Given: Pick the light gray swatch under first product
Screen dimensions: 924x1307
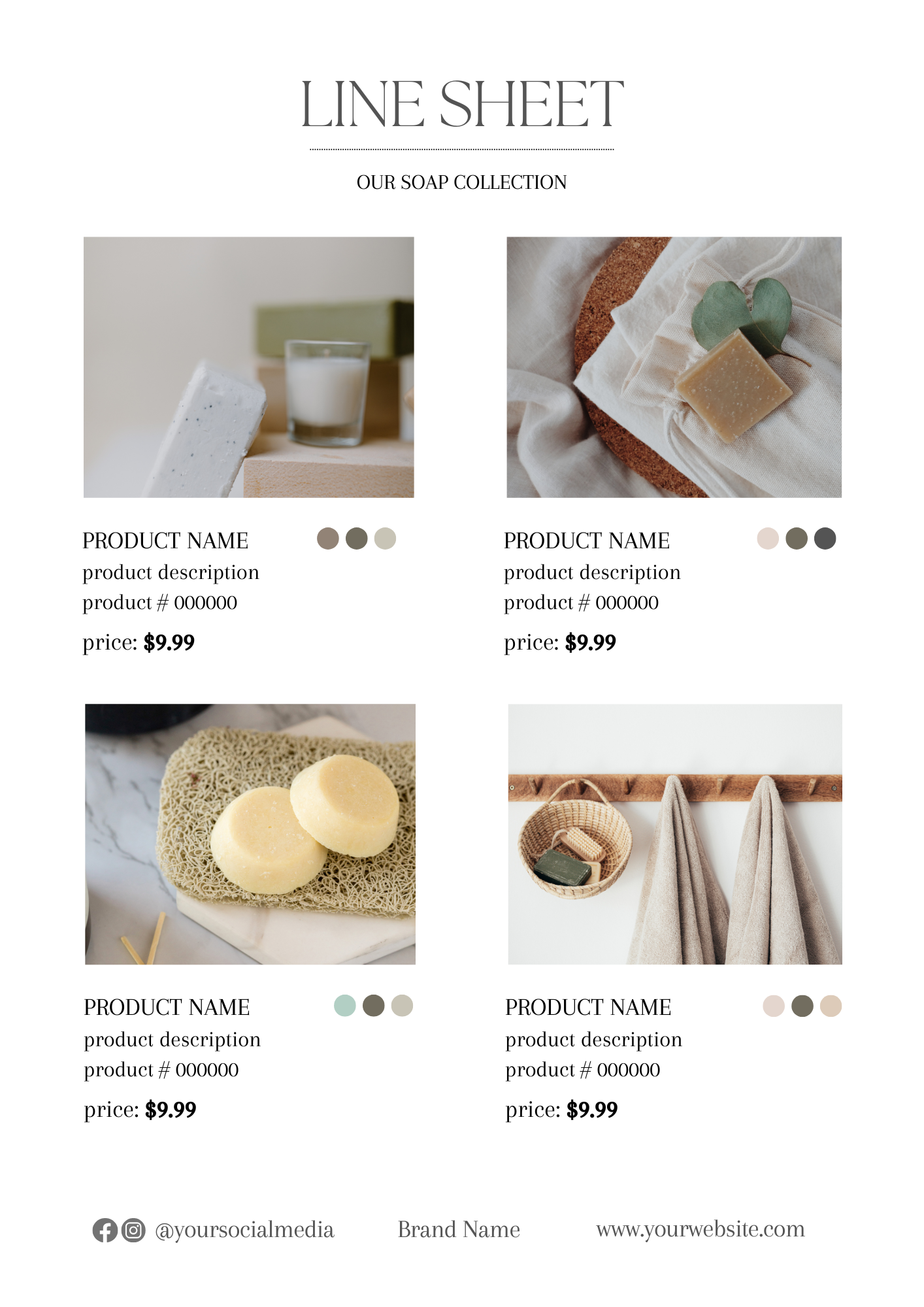Looking at the screenshot, I should pyautogui.click(x=386, y=538).
